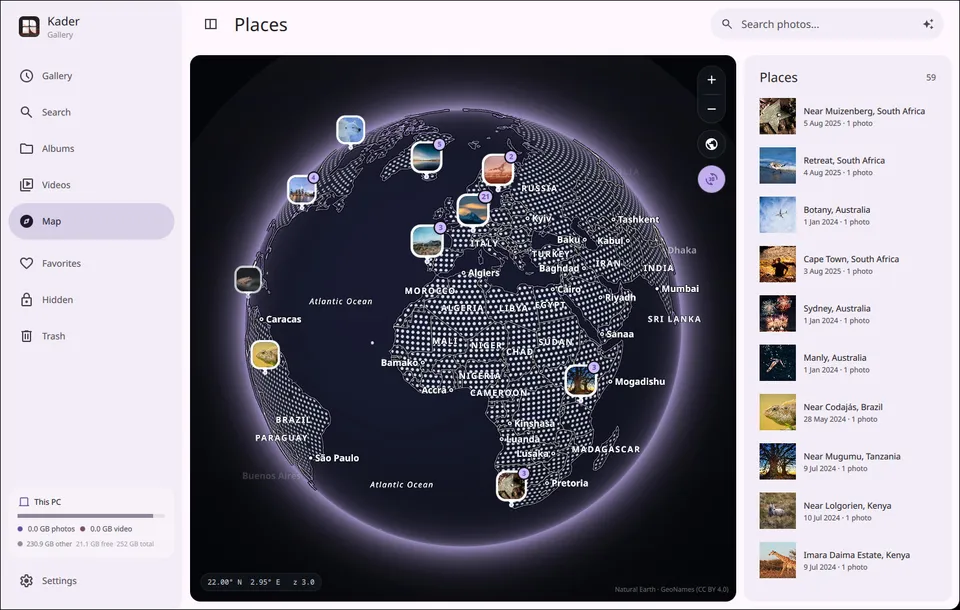Toggle the sidebar panel icon
The height and width of the screenshot is (610, 960).
[x=211, y=24]
